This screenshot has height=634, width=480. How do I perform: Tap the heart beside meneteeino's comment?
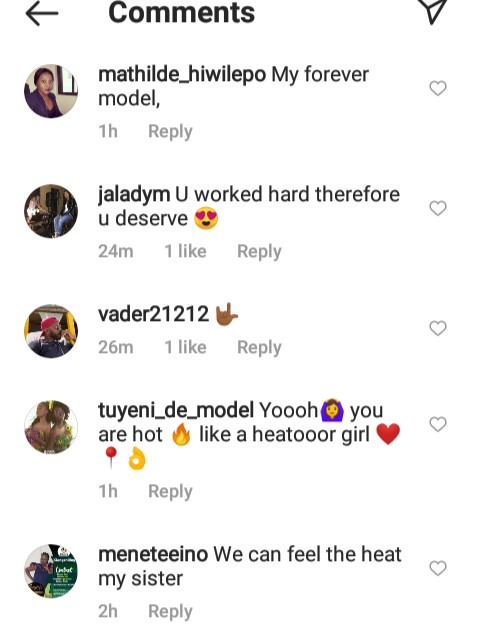(438, 568)
